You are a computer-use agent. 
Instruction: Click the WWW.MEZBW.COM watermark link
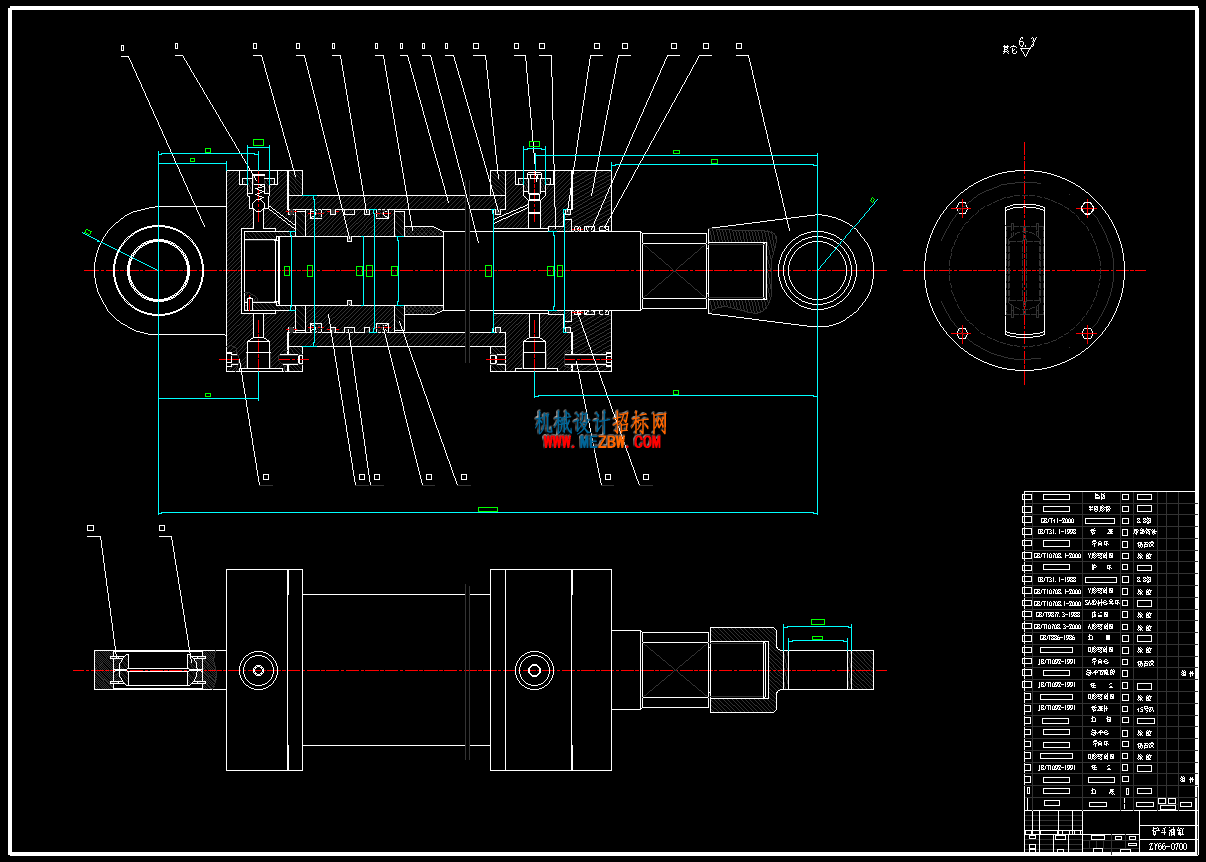click(602, 441)
